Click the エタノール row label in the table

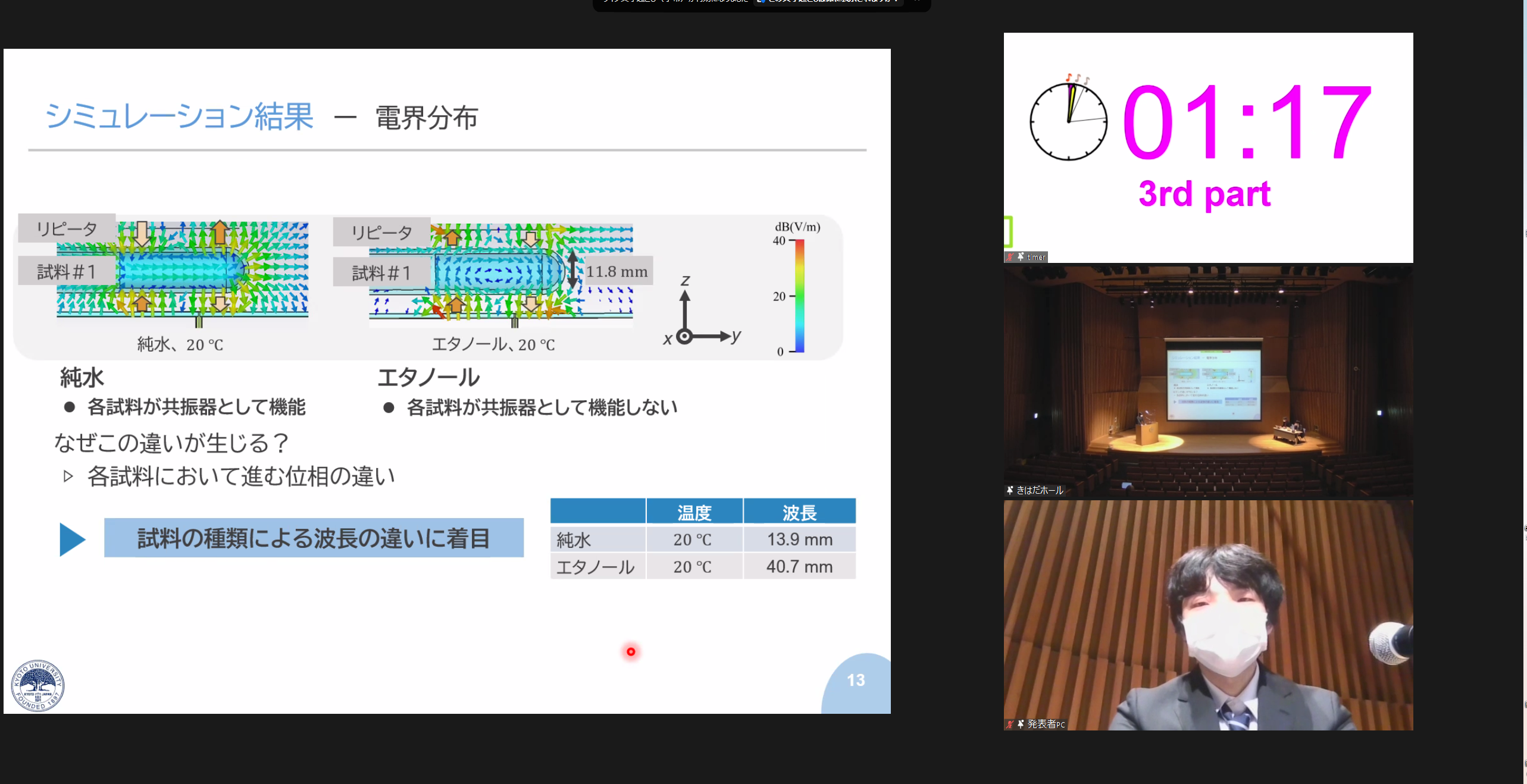click(x=598, y=566)
